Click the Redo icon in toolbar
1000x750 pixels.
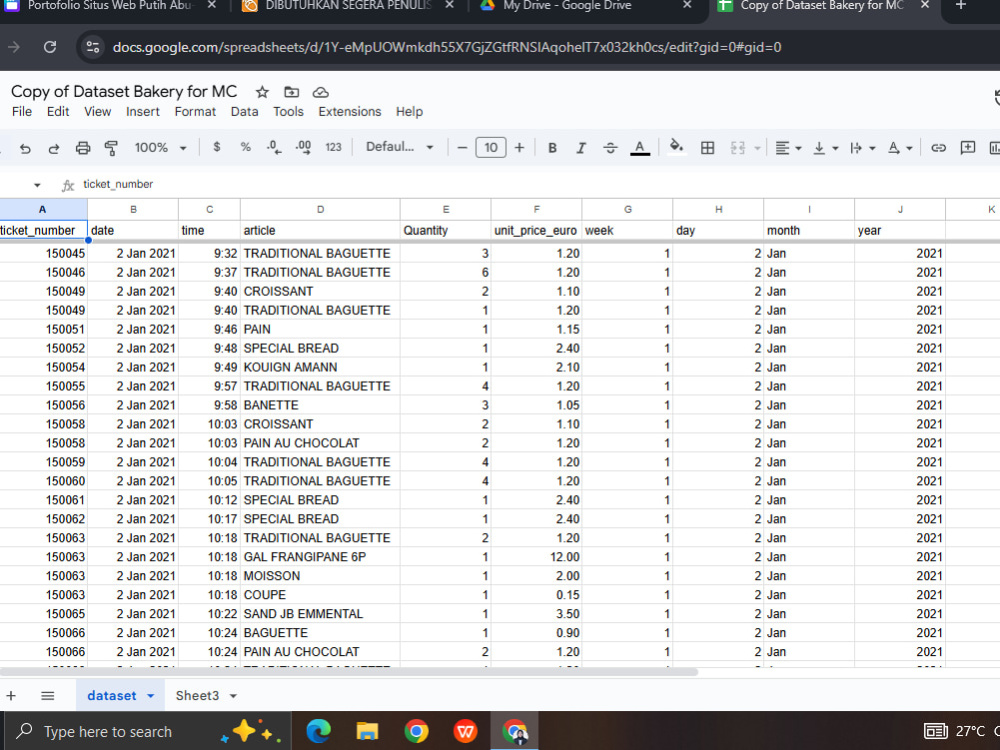click(54, 148)
